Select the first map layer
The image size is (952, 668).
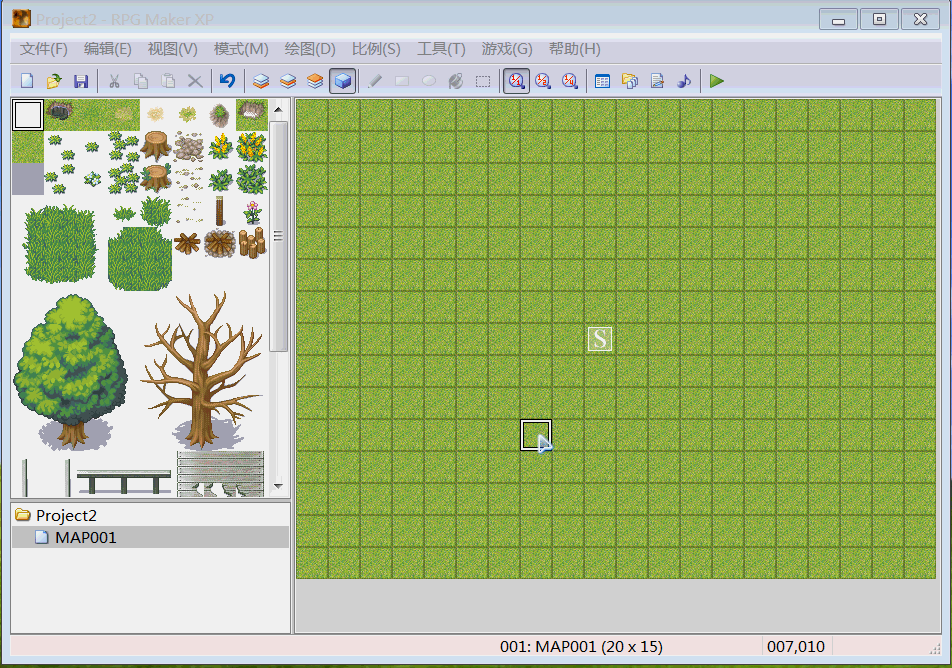(261, 81)
